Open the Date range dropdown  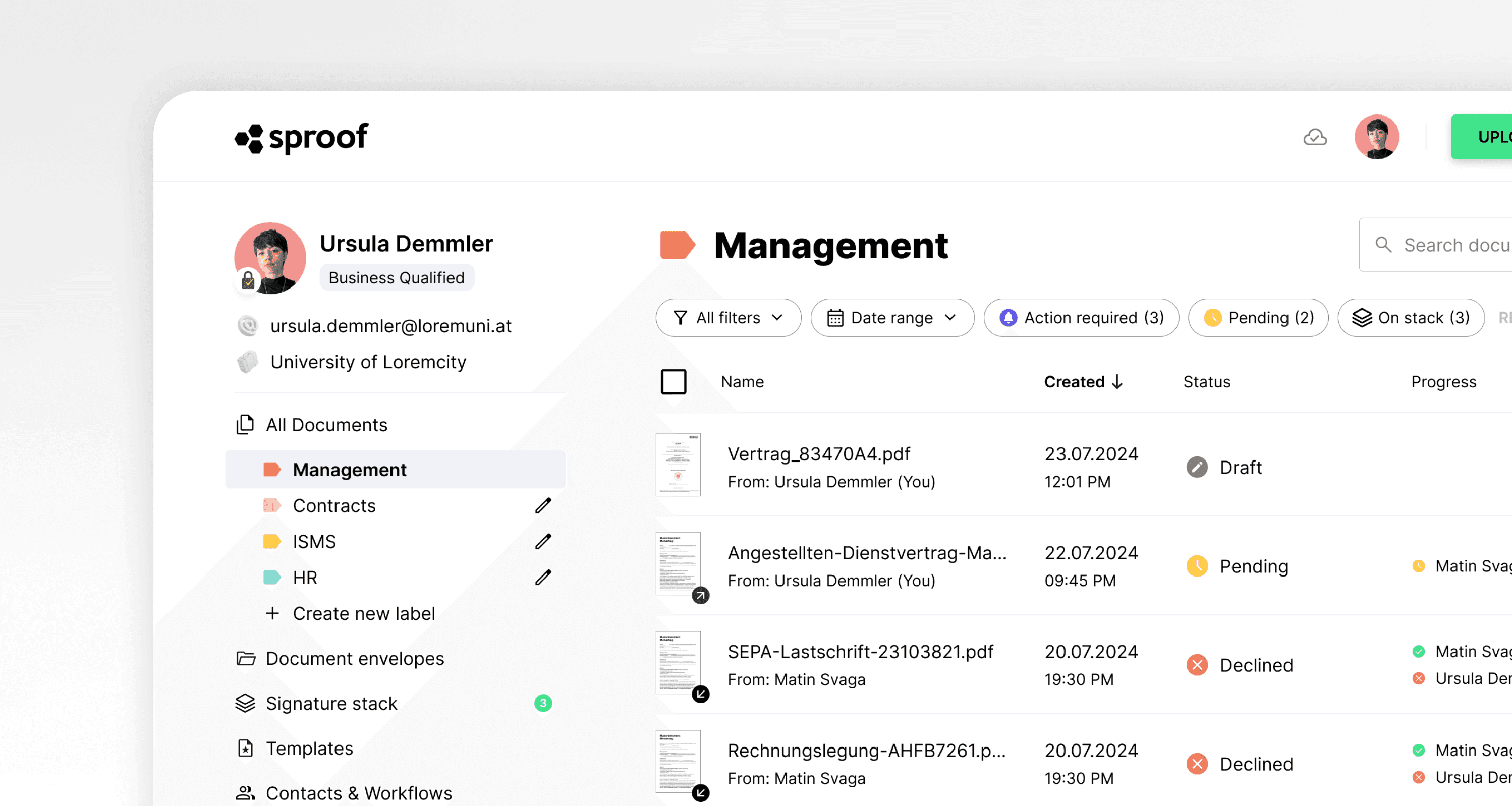pos(892,318)
